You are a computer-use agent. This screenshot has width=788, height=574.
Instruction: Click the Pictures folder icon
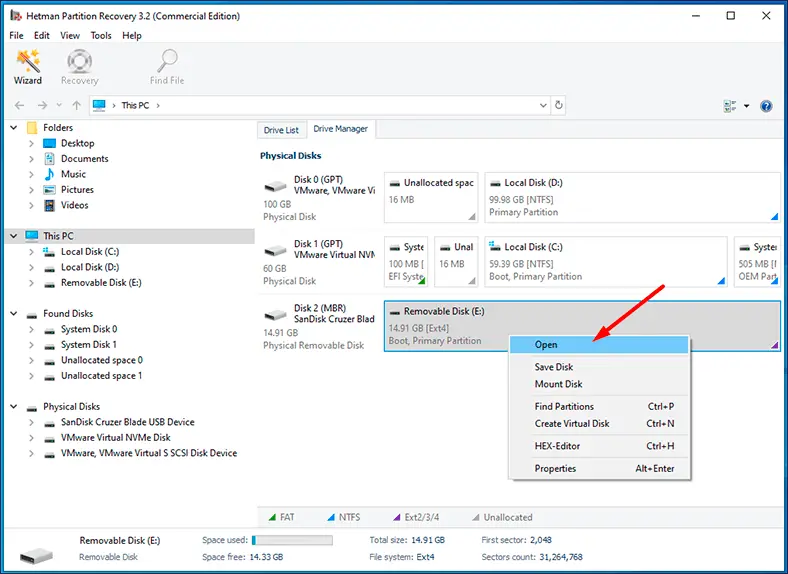(49, 190)
